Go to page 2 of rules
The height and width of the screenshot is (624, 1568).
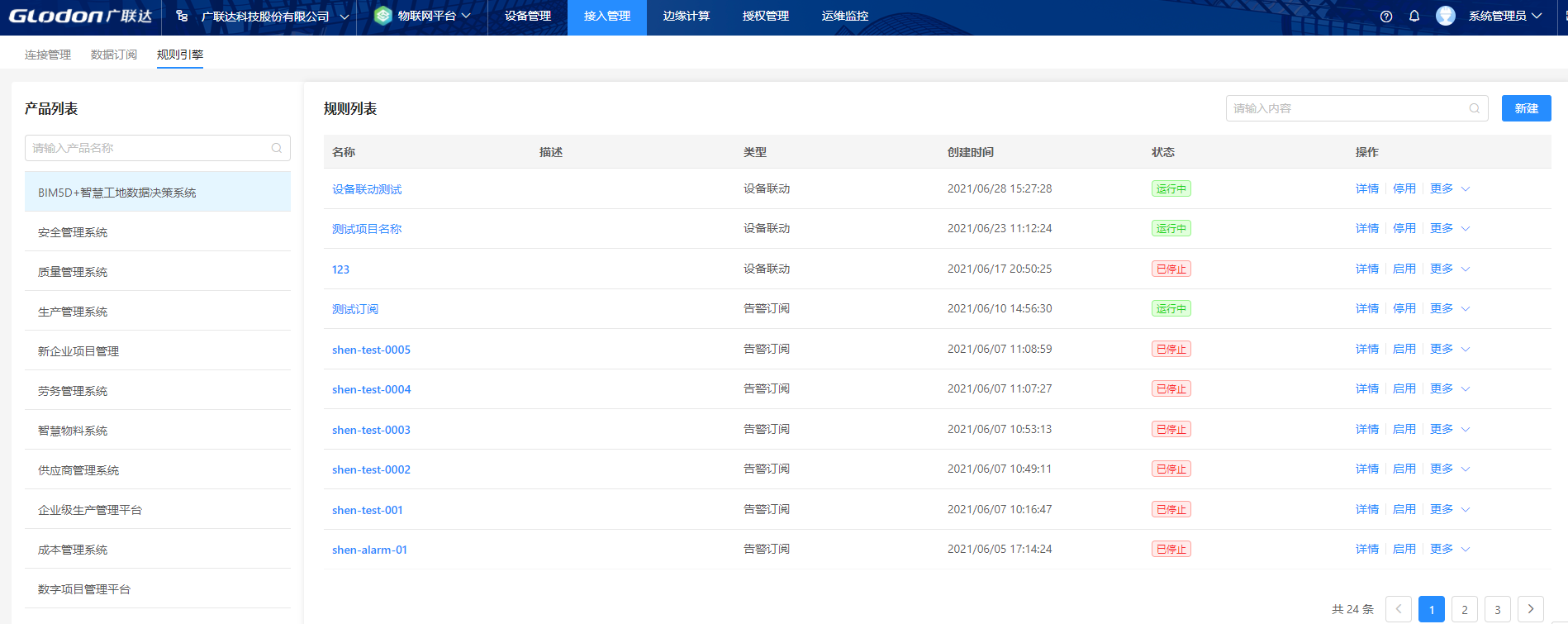pos(1465,609)
